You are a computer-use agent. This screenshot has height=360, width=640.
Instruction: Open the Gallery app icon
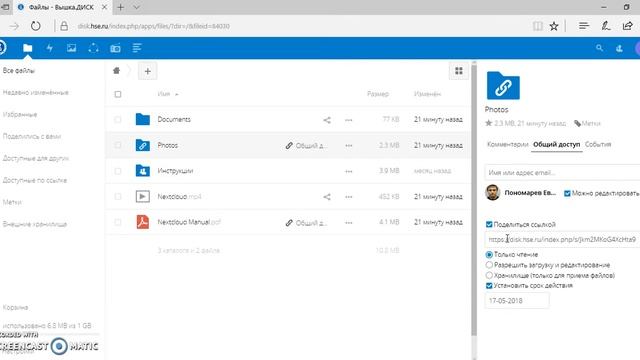pyautogui.click(x=71, y=48)
